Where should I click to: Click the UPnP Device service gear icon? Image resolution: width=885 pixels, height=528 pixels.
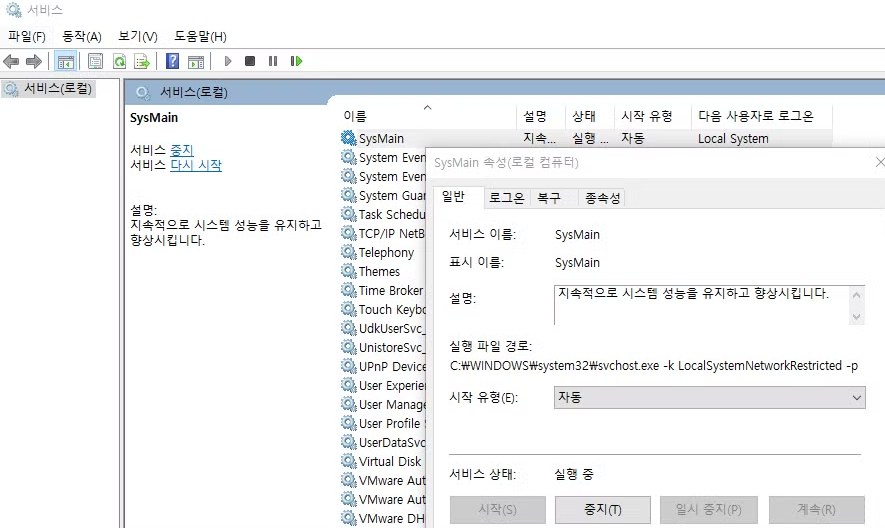pyautogui.click(x=349, y=366)
